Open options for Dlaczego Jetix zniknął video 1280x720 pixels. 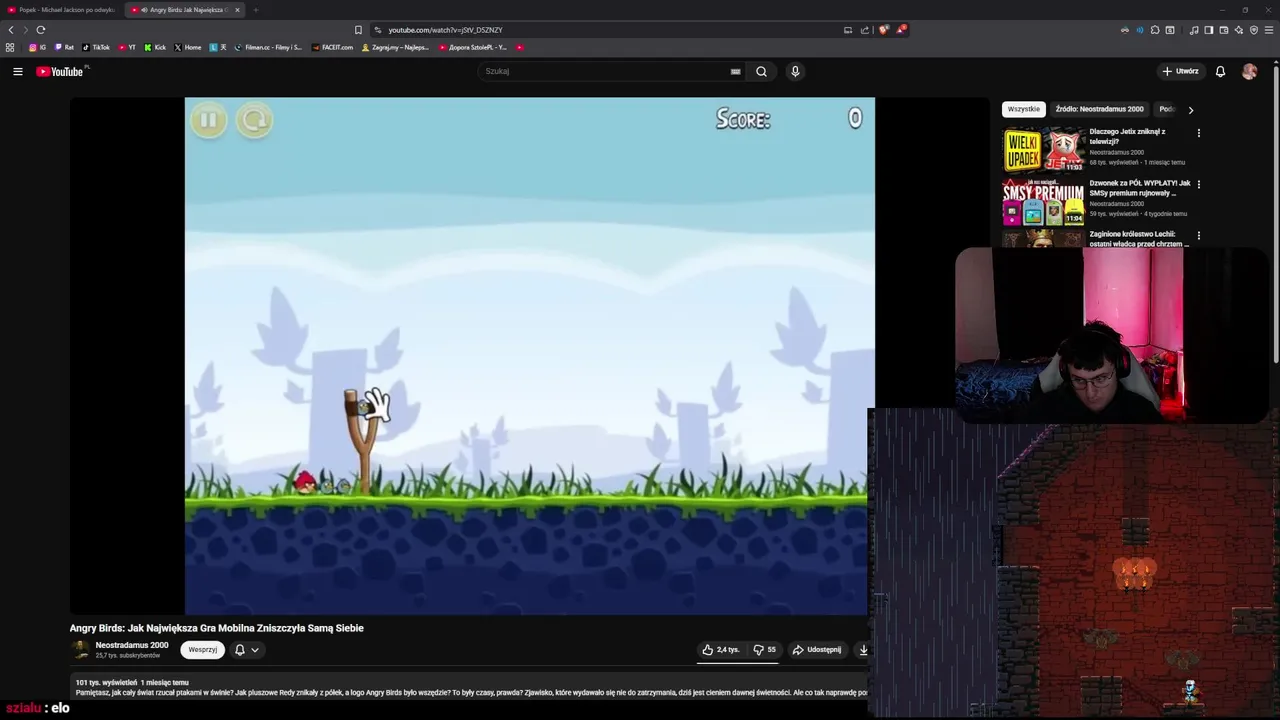pos(1199,133)
